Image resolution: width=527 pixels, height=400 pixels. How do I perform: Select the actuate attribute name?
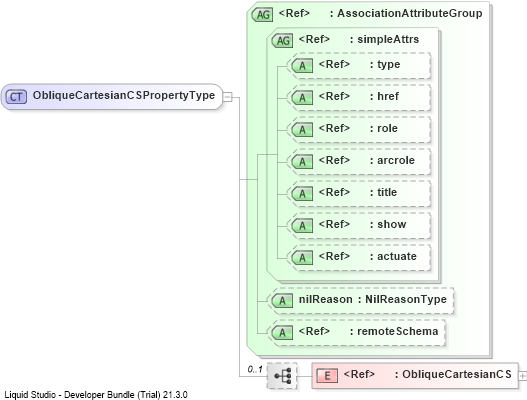click(x=397, y=256)
